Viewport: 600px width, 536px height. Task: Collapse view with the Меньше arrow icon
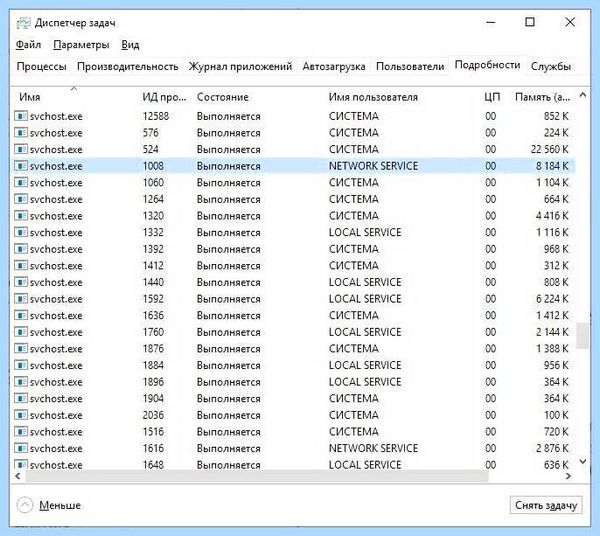[x=25, y=505]
